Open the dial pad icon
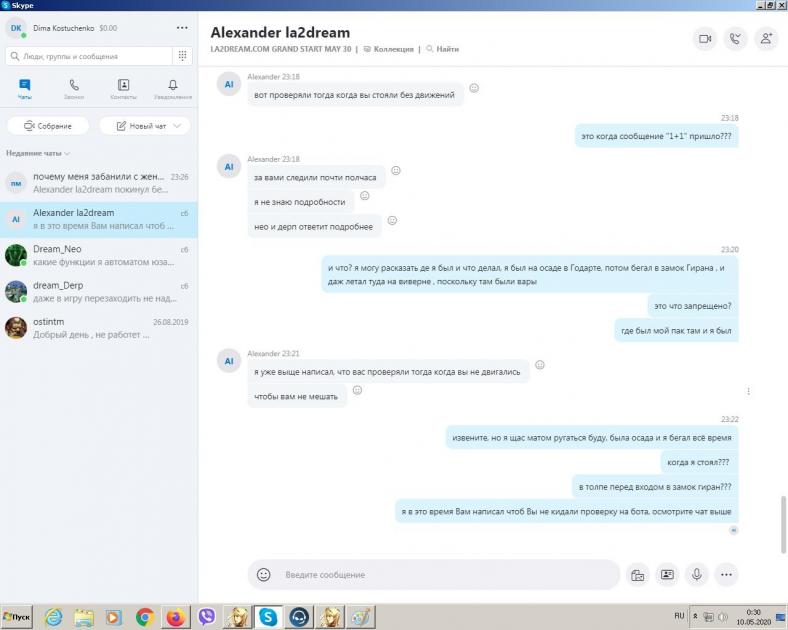The width and height of the screenshot is (788, 630). tap(183, 56)
